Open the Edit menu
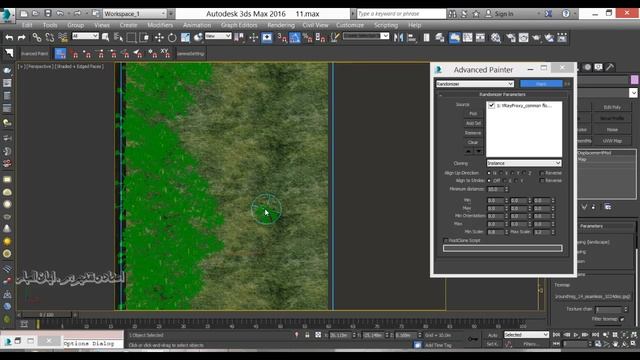 coord(27,25)
